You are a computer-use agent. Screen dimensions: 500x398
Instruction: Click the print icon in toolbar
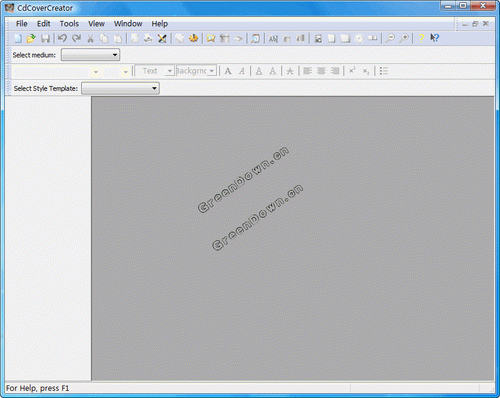[148, 38]
